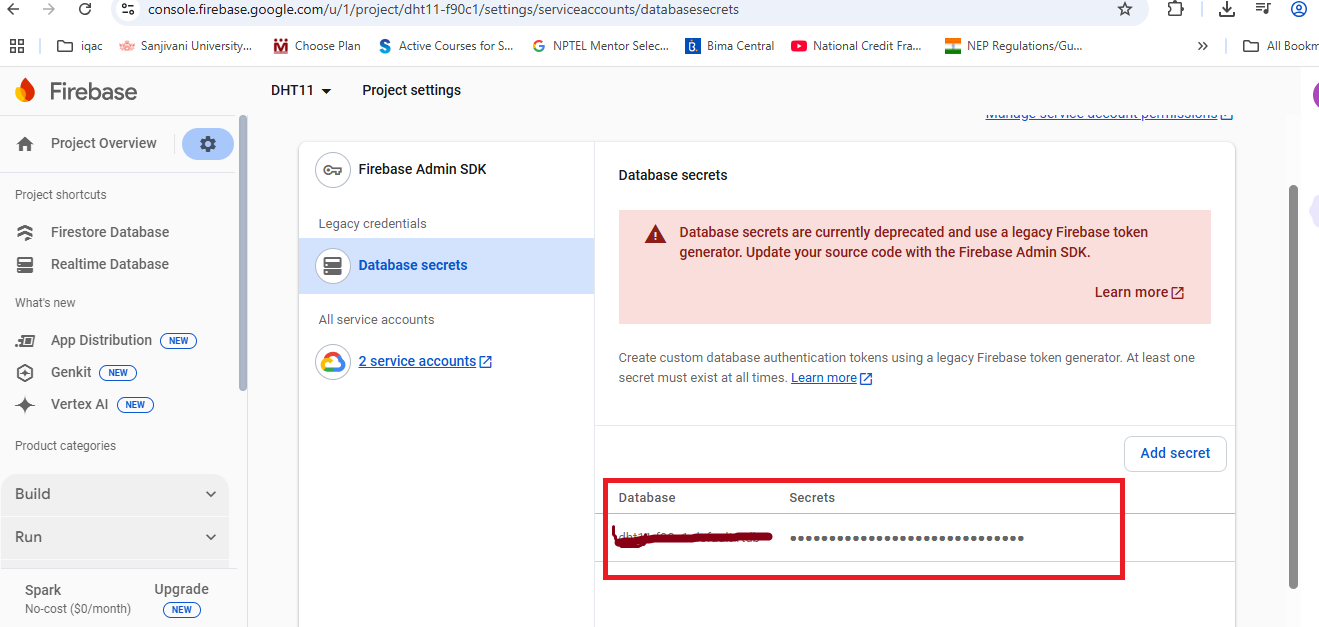This screenshot has height=627, width=1319.
Task: Select Firebase Admin SDK tab
Action: pyautogui.click(x=446, y=170)
